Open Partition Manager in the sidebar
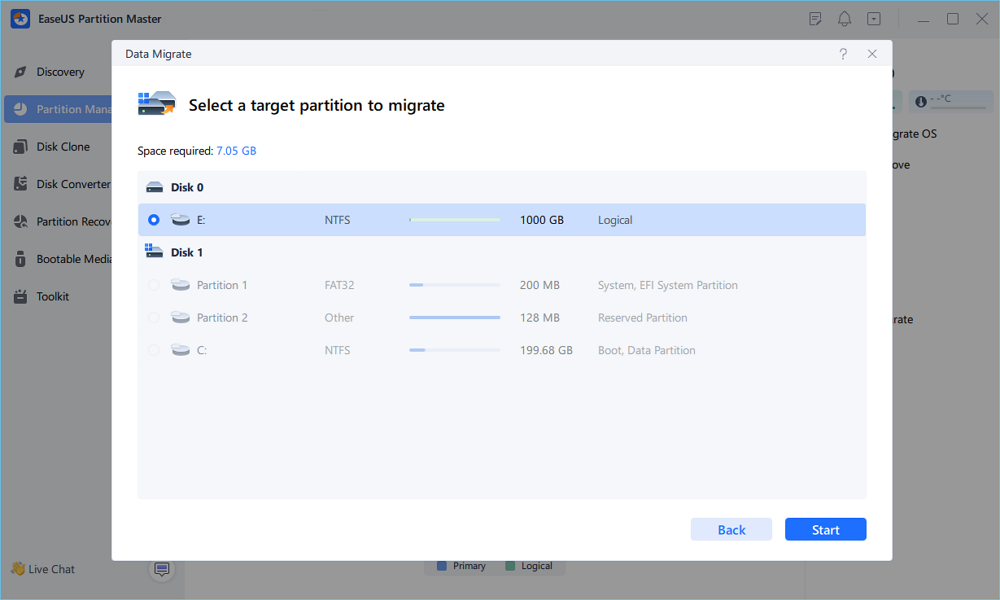This screenshot has width=1000, height=600. [58, 109]
